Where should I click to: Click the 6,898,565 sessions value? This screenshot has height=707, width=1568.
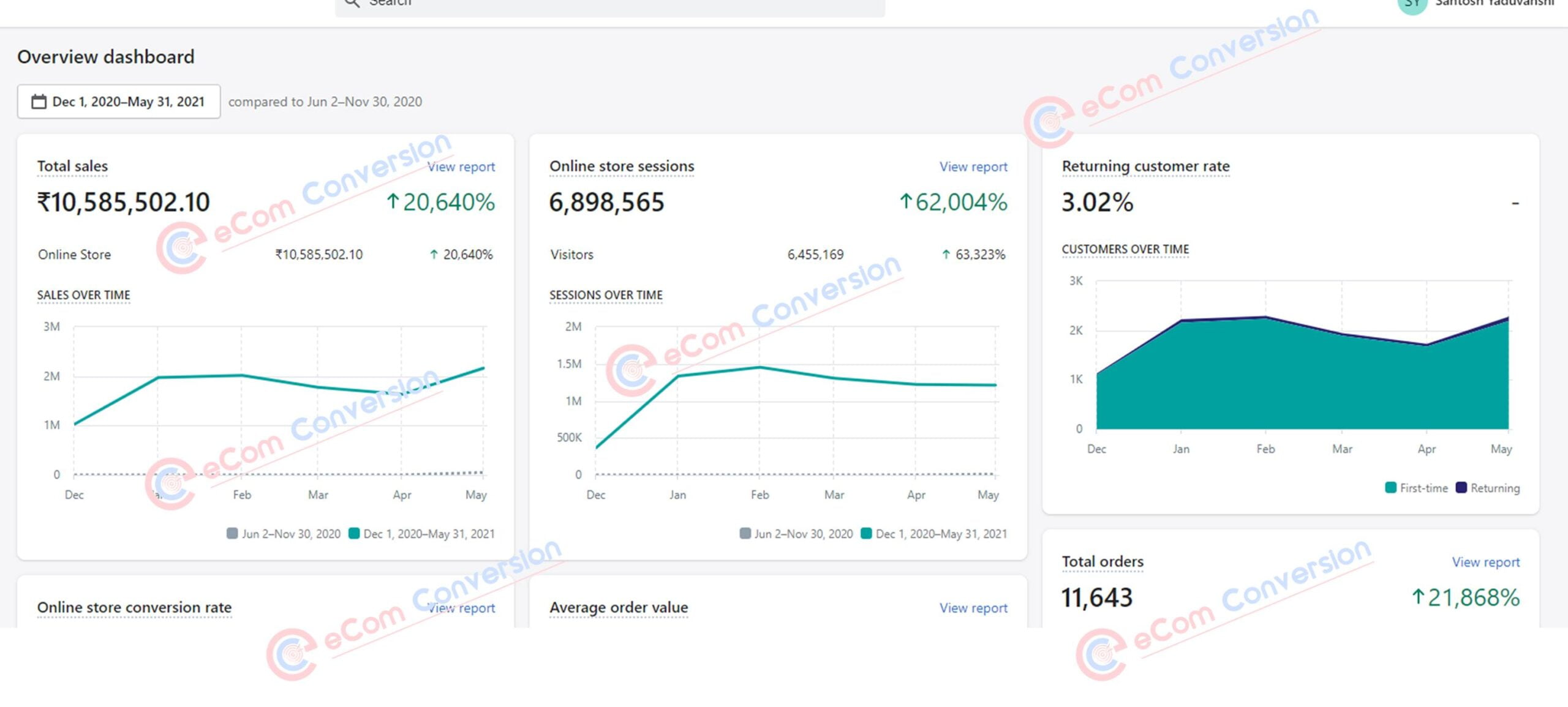[x=606, y=202]
